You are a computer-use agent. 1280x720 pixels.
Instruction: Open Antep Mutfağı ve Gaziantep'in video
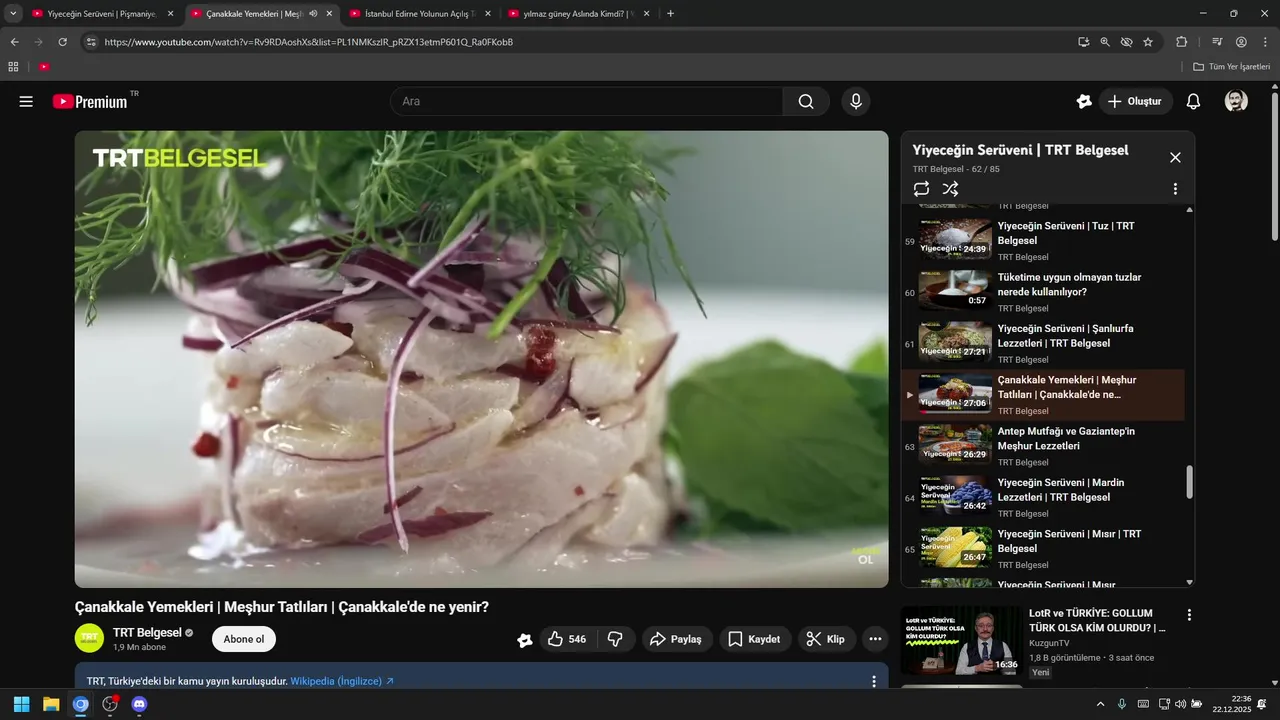click(1043, 446)
